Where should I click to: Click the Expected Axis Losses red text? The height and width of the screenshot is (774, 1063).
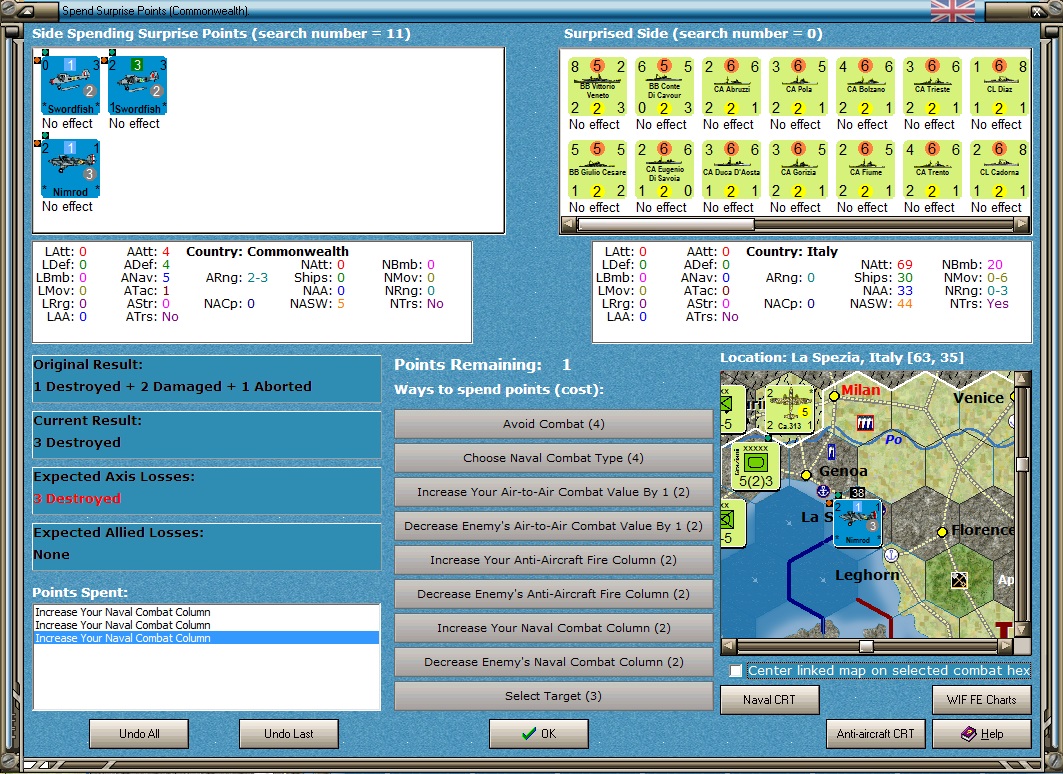coord(77,499)
